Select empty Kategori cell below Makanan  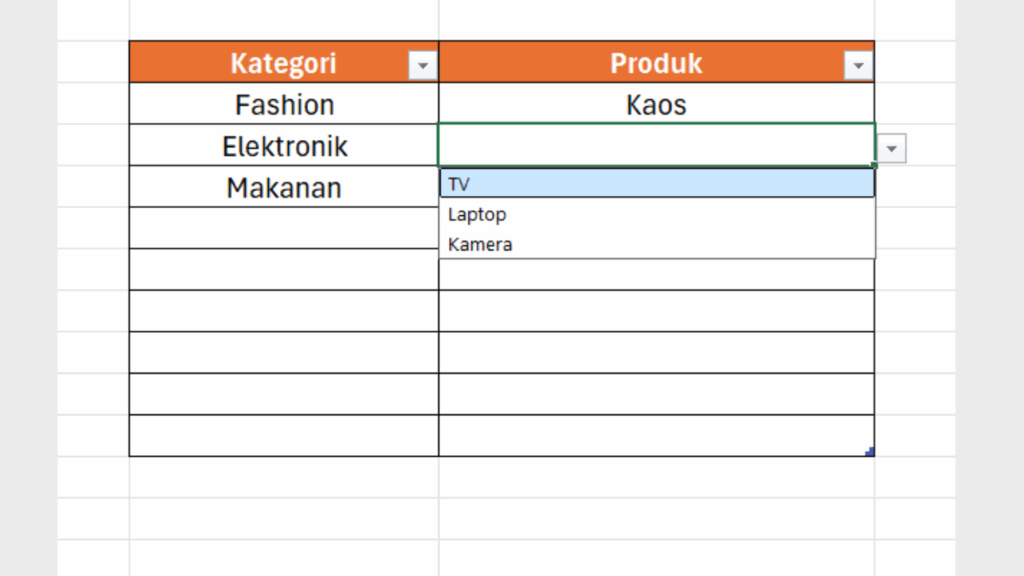coord(284,228)
